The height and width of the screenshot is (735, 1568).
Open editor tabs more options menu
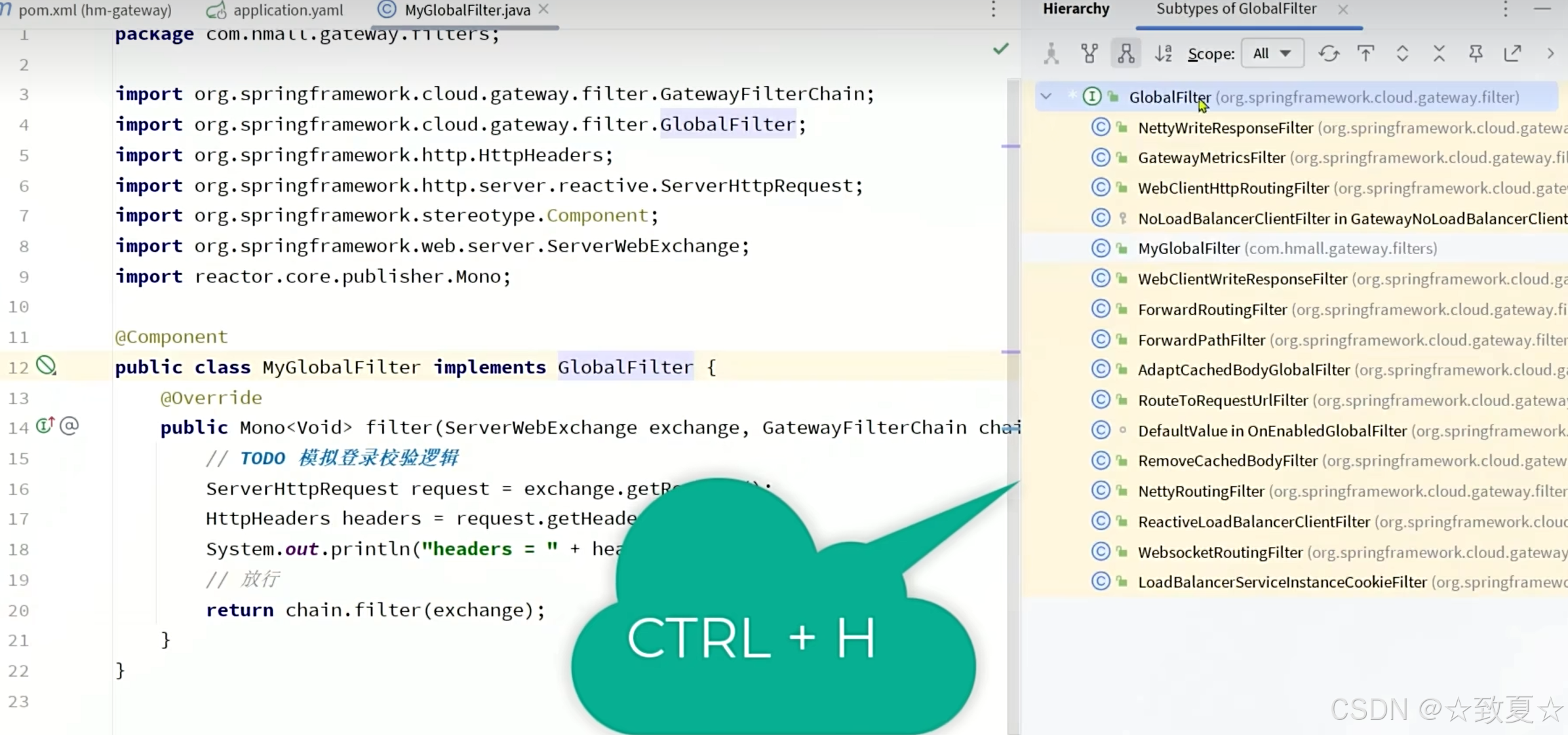[x=994, y=10]
